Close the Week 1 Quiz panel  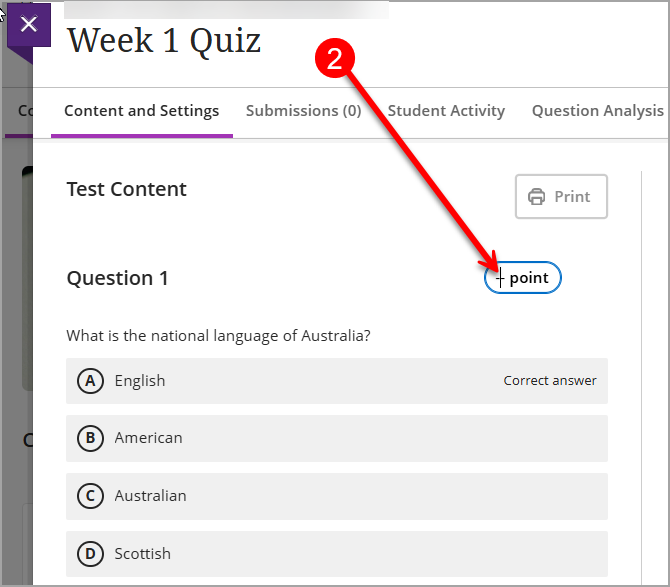pos(29,24)
